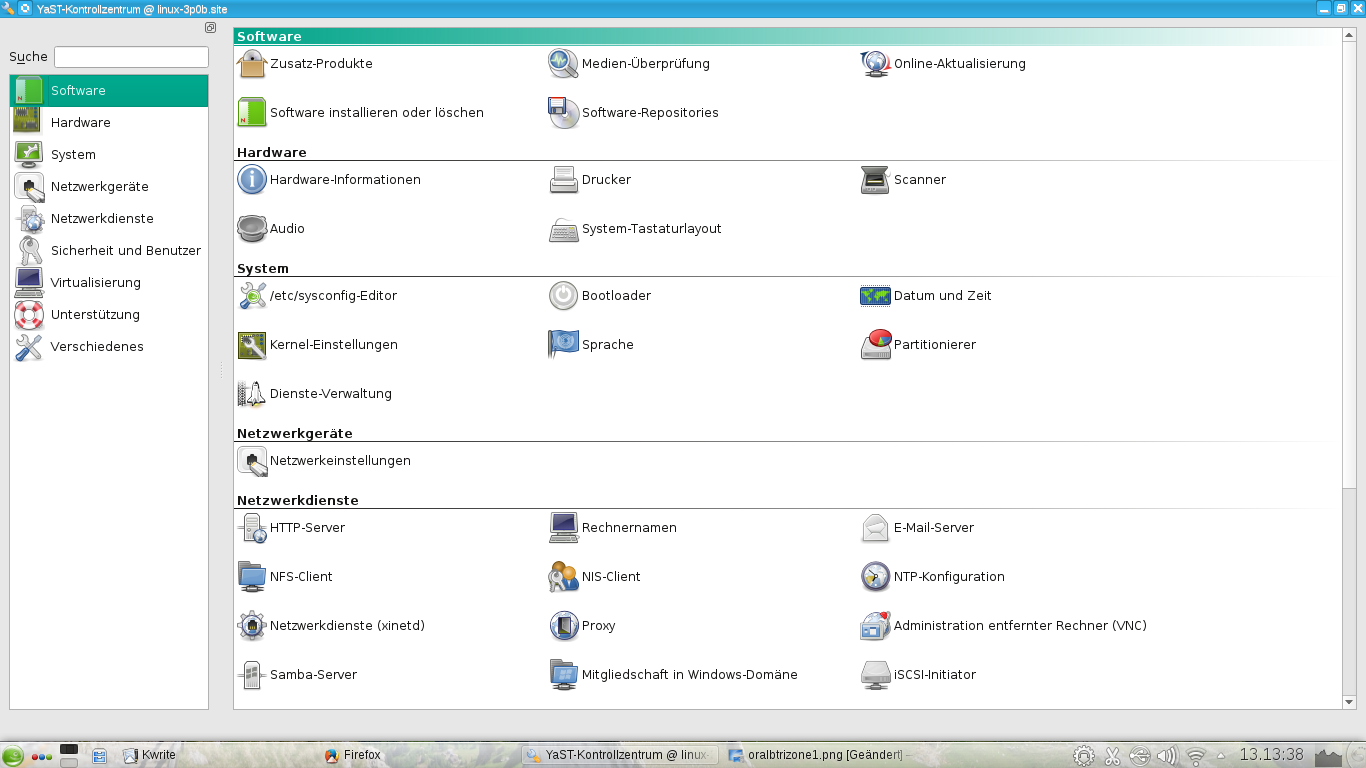Open the Zusatz-Produkte module icon
This screenshot has width=1366, height=768.
point(252,64)
